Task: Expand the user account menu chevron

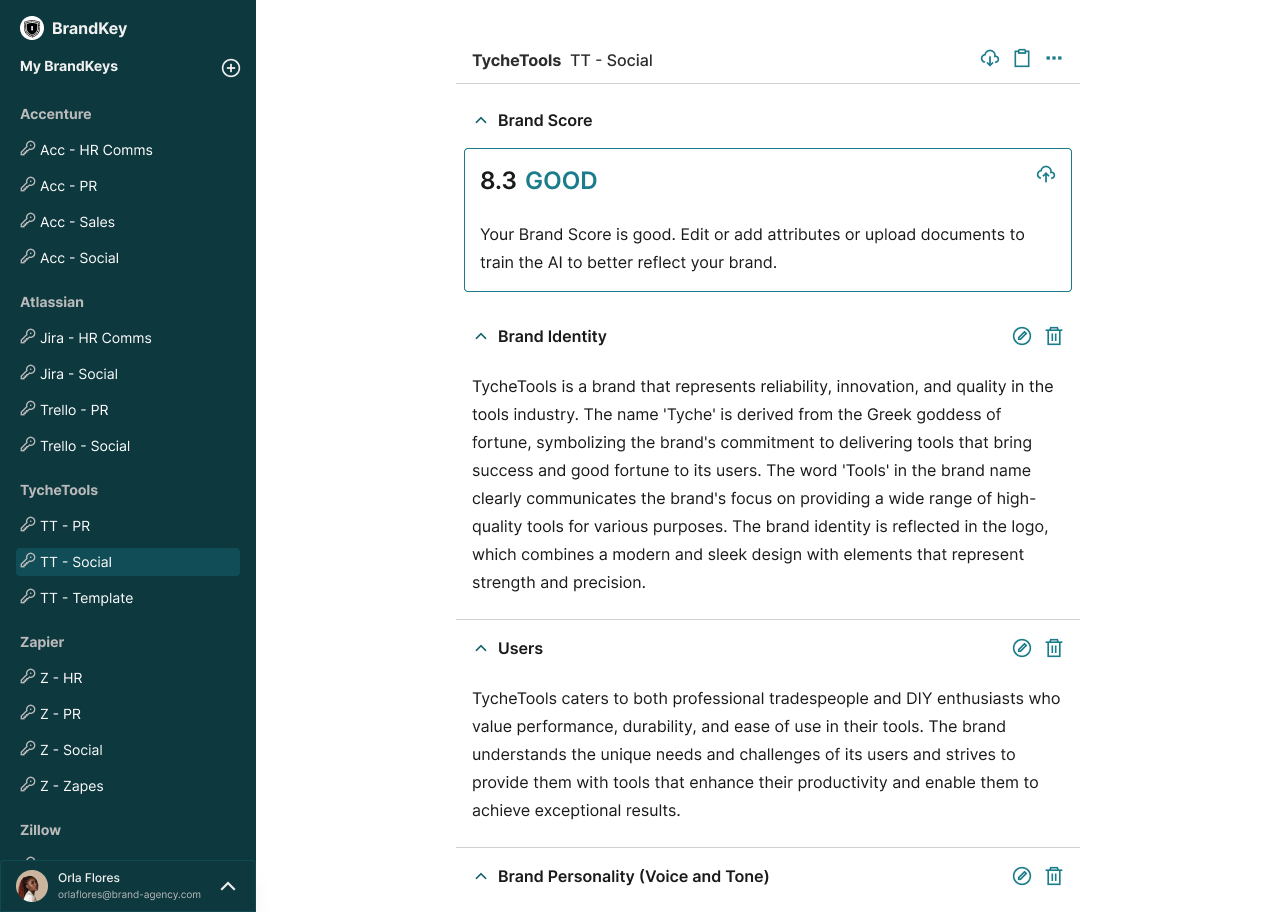Action: pos(228,886)
